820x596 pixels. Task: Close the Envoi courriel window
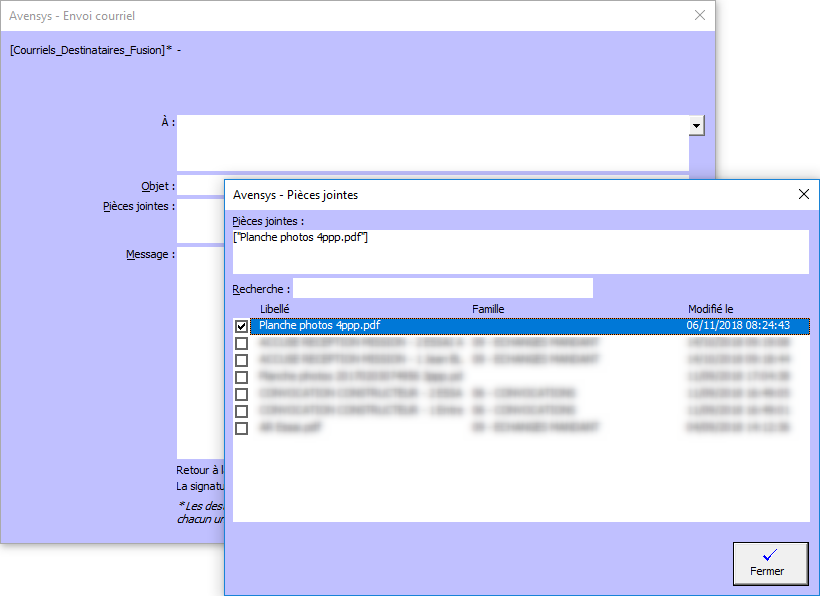(700, 16)
